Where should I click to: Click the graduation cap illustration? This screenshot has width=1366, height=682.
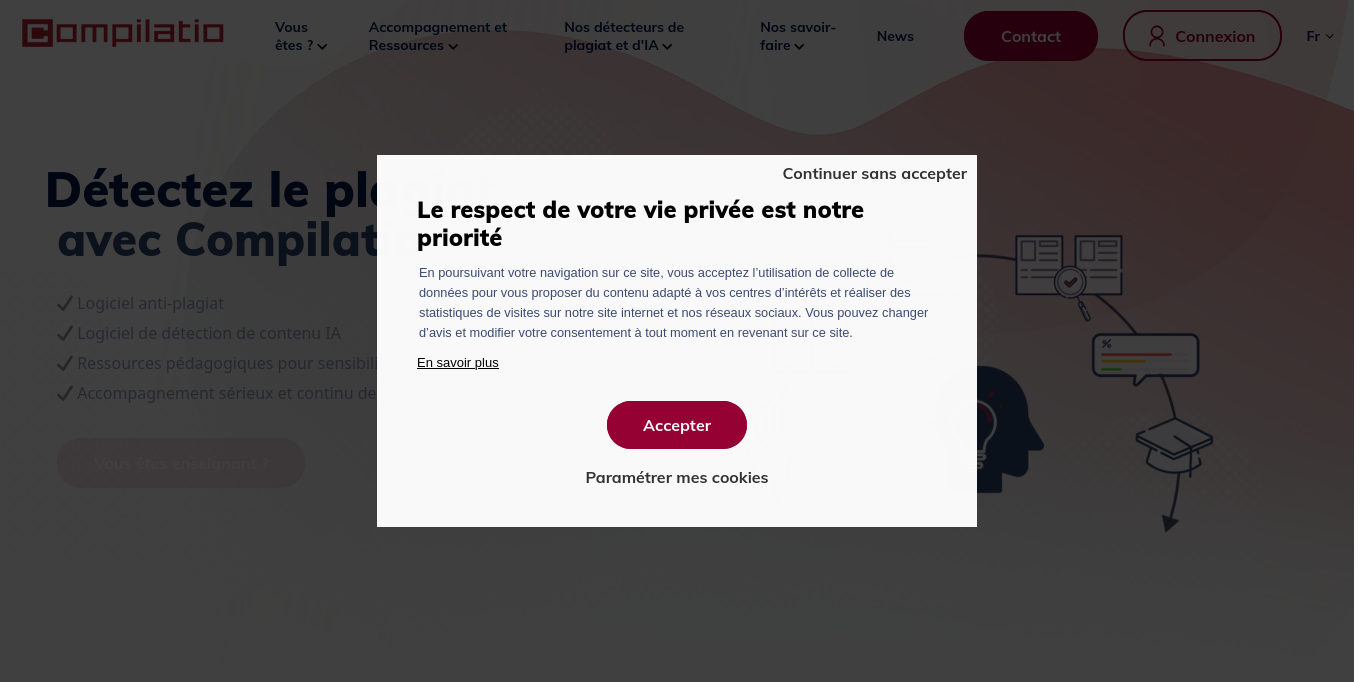point(1174,443)
